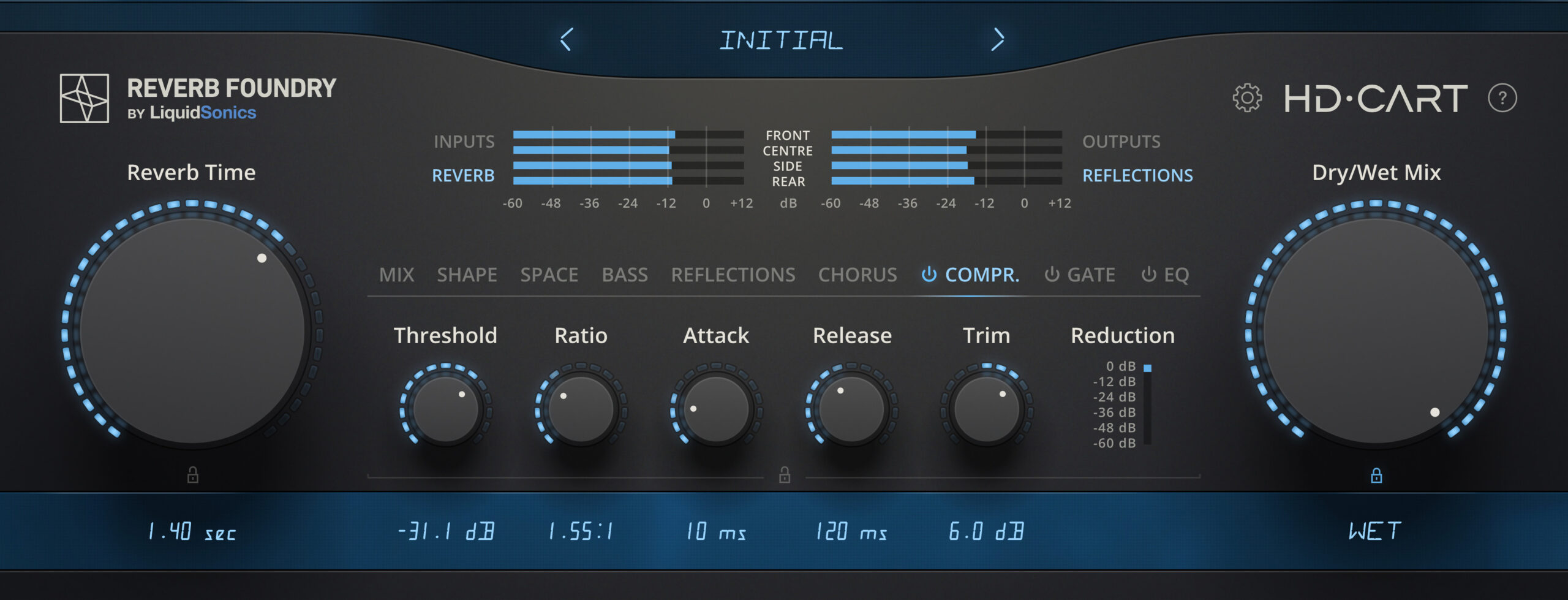Toggle the EQ power icon
This screenshot has width=1568, height=600.
[1148, 275]
